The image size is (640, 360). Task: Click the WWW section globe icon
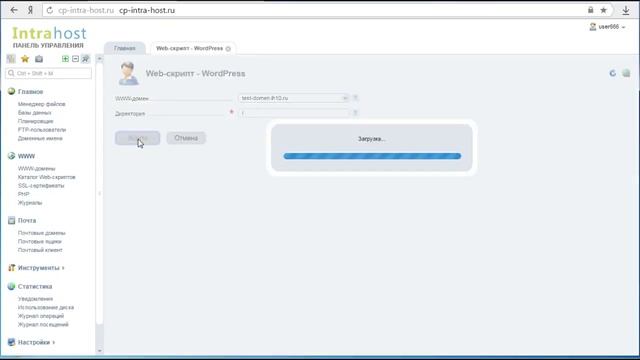(x=11, y=156)
